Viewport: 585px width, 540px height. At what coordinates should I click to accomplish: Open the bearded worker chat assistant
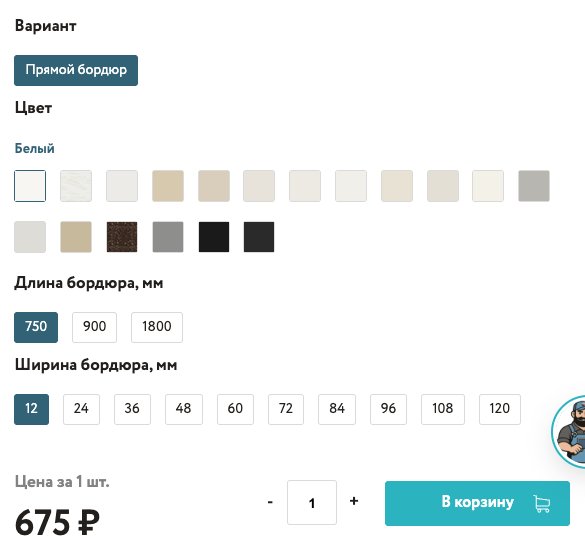coord(569,432)
